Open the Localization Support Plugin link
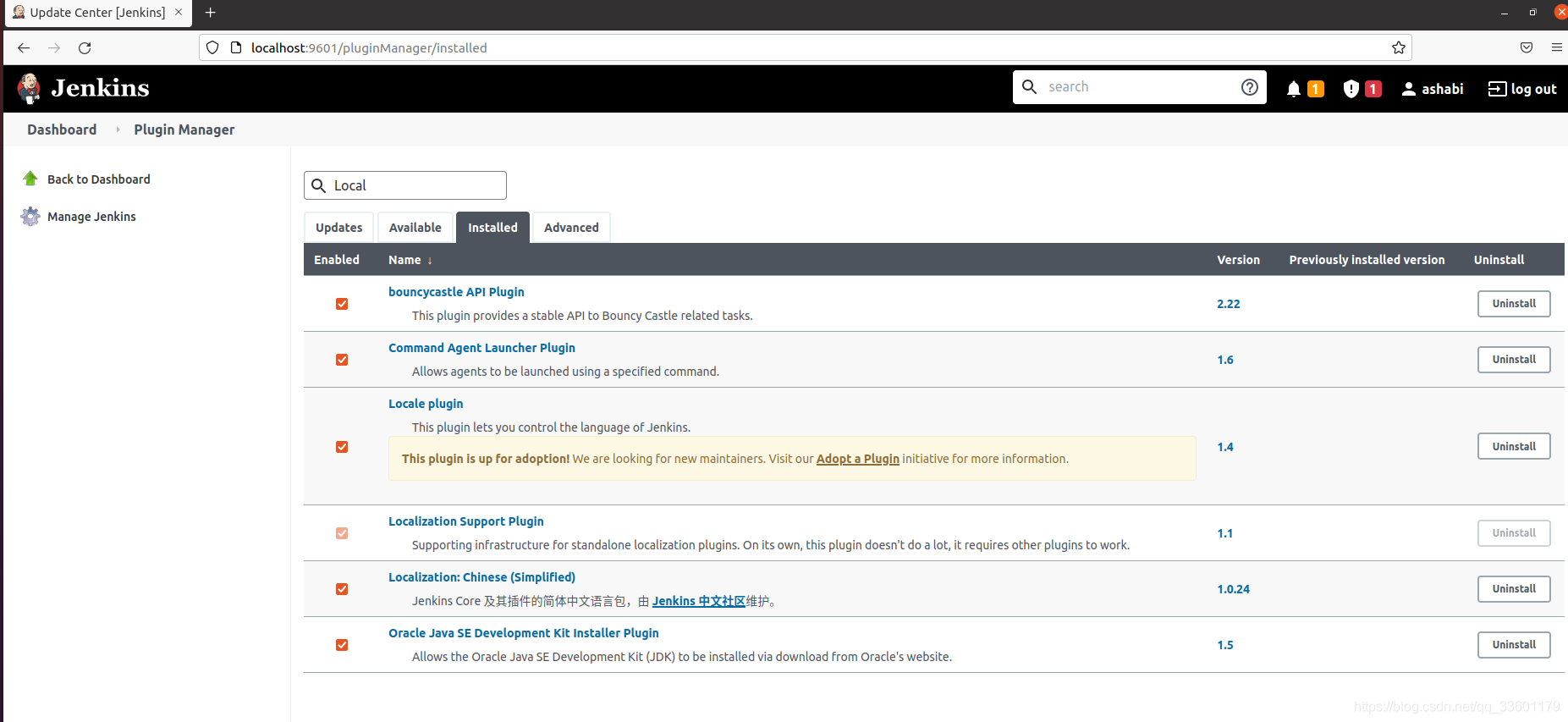Viewport: 1568px width, 722px height. (466, 521)
